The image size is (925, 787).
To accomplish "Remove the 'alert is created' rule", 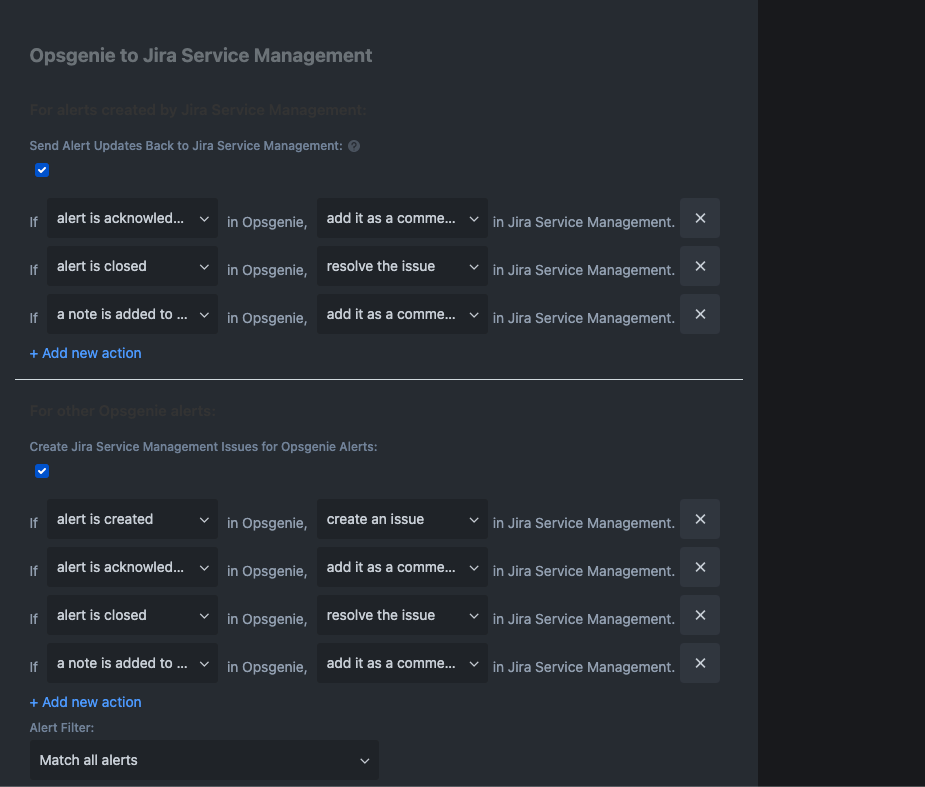I will pos(700,519).
